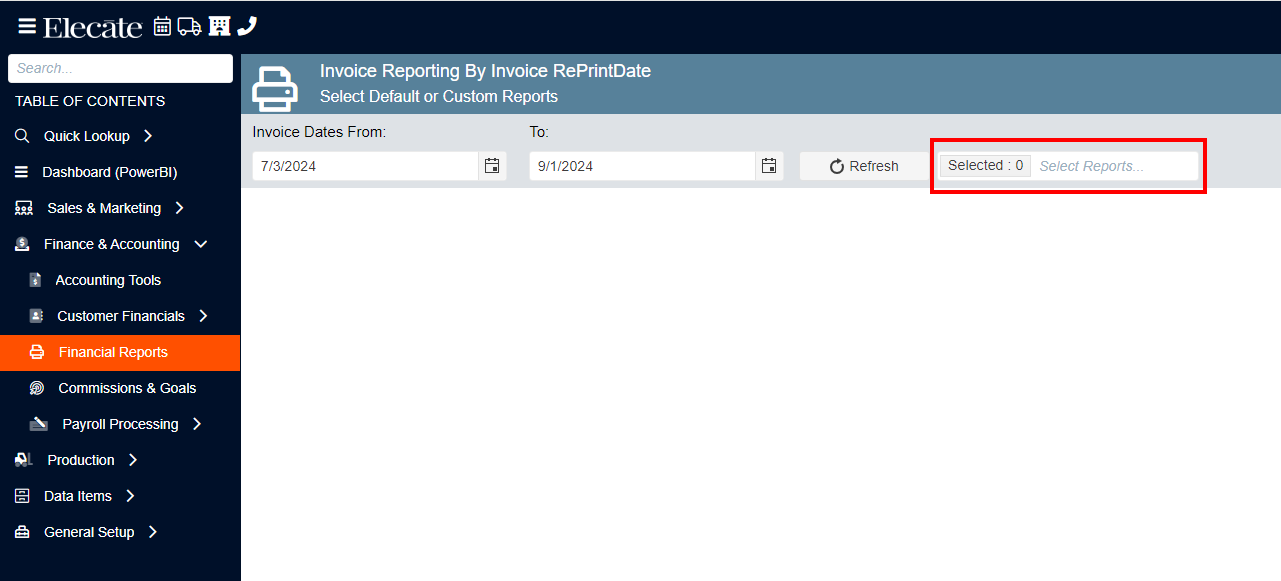Expand the Payroll Processing chevron
The image size is (1281, 581).
click(x=197, y=424)
